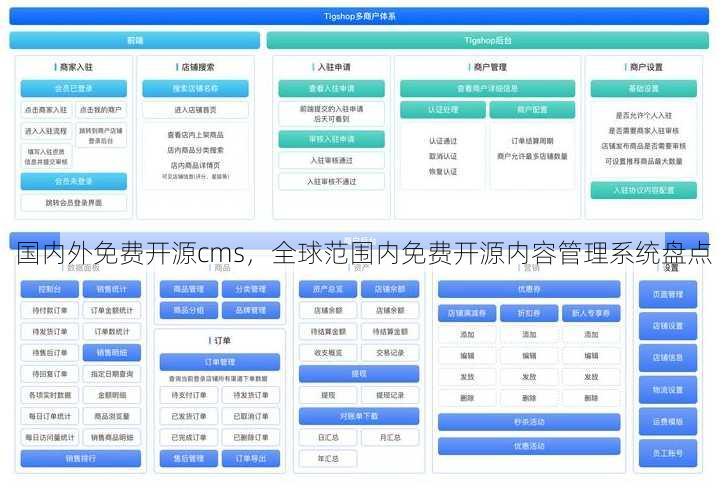Click the 审核入驻申请 box
This screenshot has width=725, height=490.
pos(331,139)
